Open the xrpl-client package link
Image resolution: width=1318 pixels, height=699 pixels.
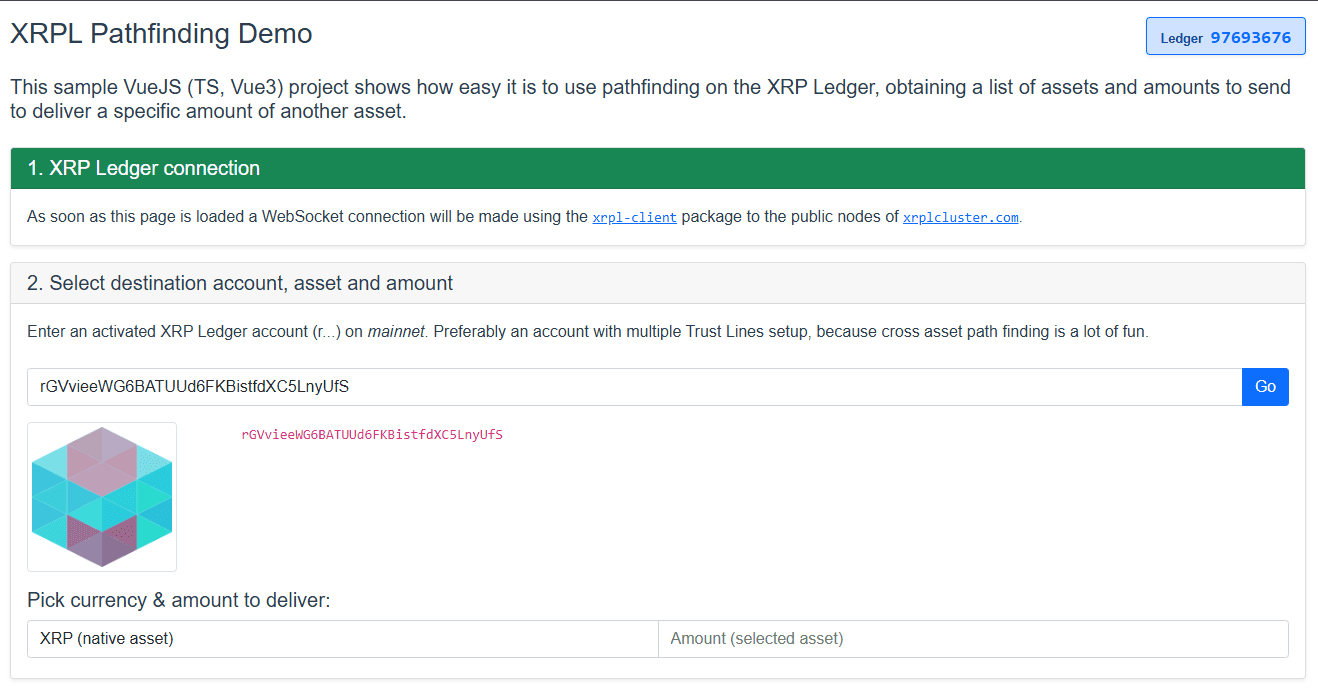pos(634,217)
